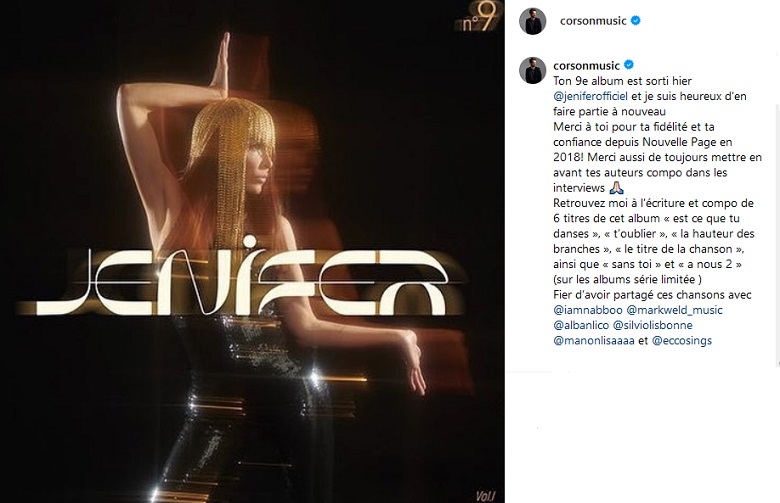This screenshot has width=780, height=503.
Task: Click the Vol.I label on cover corner
Action: (x=486, y=496)
